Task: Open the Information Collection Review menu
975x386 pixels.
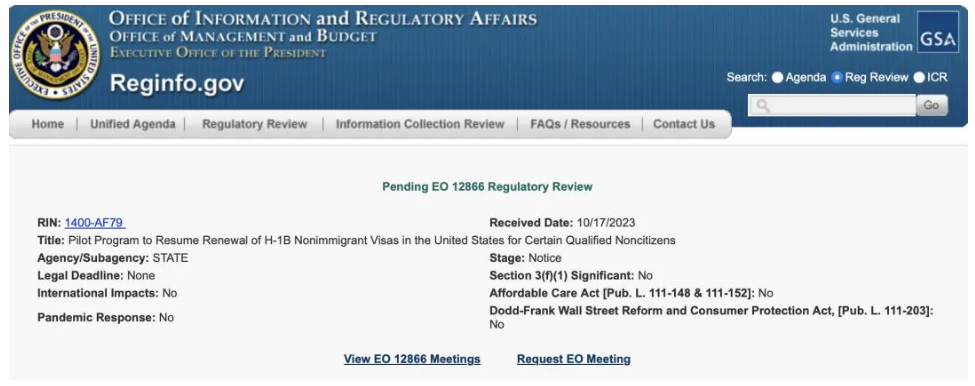Action: coord(420,124)
